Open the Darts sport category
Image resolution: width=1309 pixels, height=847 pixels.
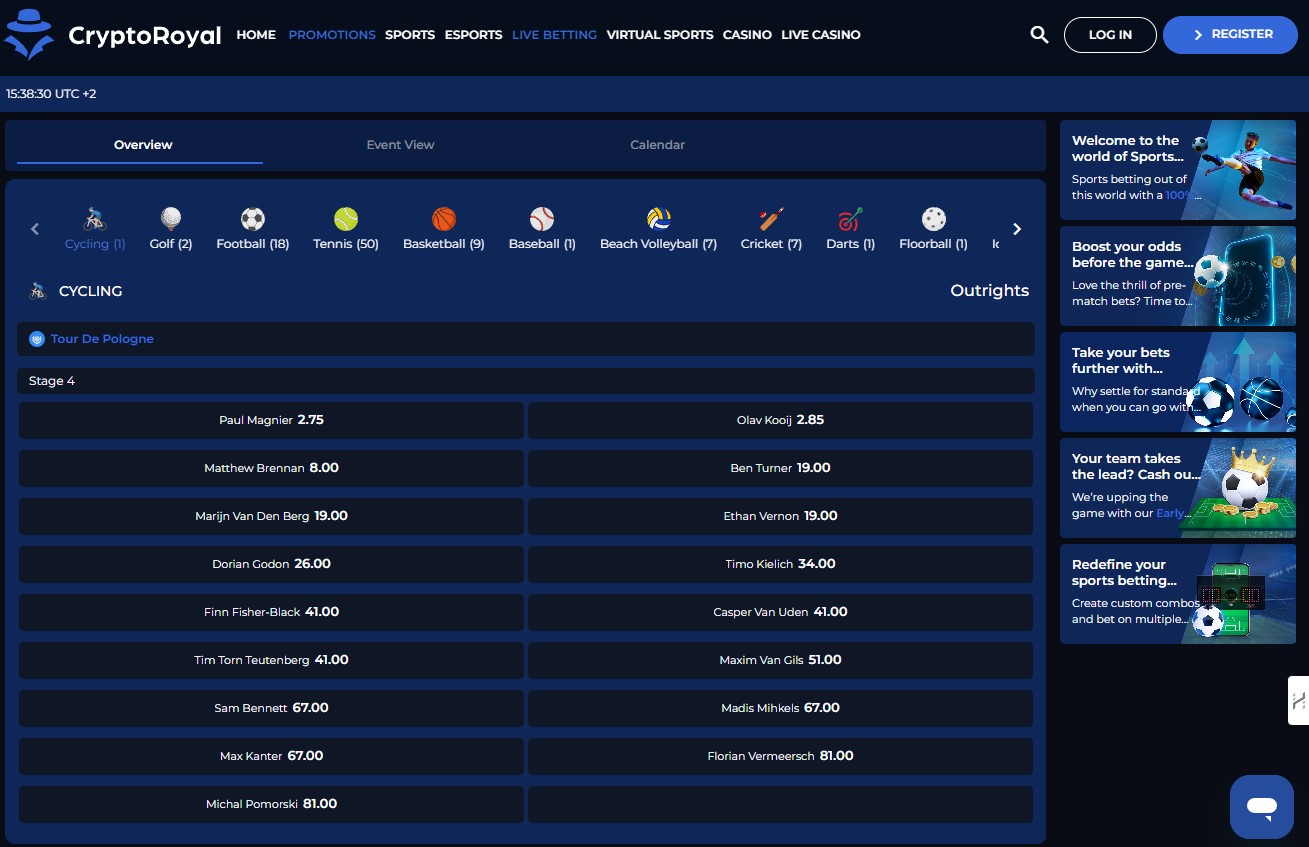[850, 219]
